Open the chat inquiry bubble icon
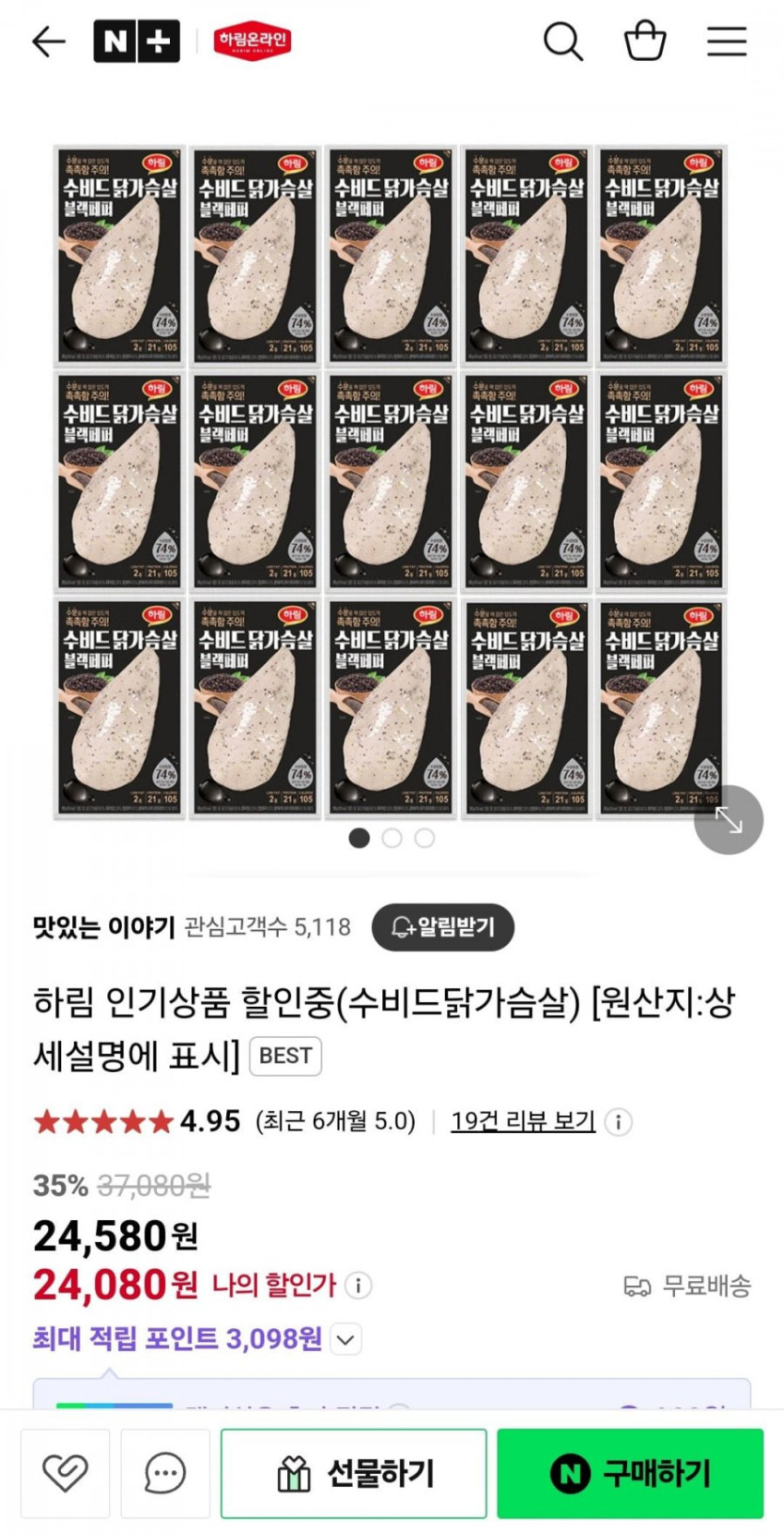This screenshot has width=784, height=1534. [165, 1473]
